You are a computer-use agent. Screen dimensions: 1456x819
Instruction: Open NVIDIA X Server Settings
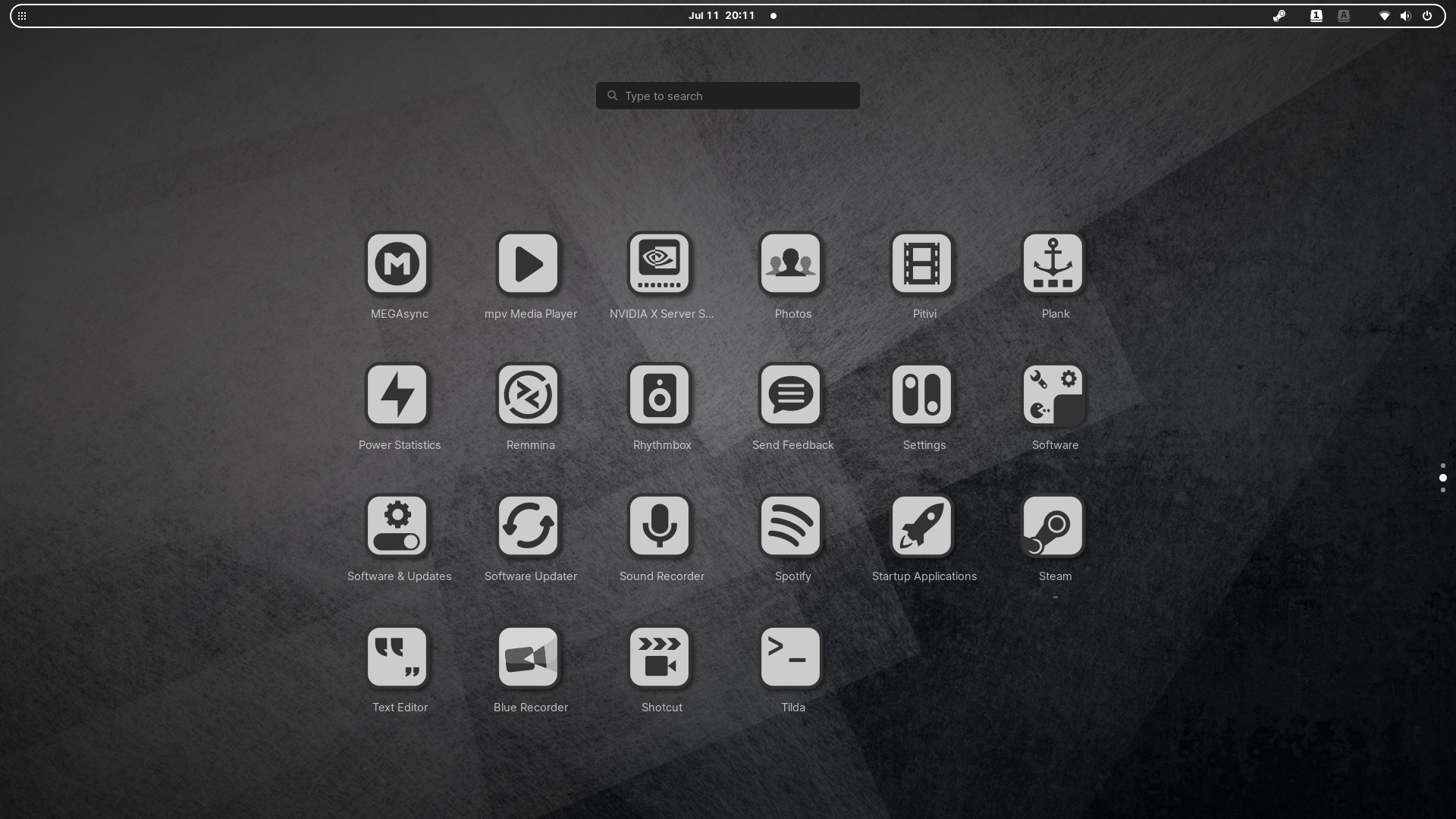pyautogui.click(x=660, y=263)
